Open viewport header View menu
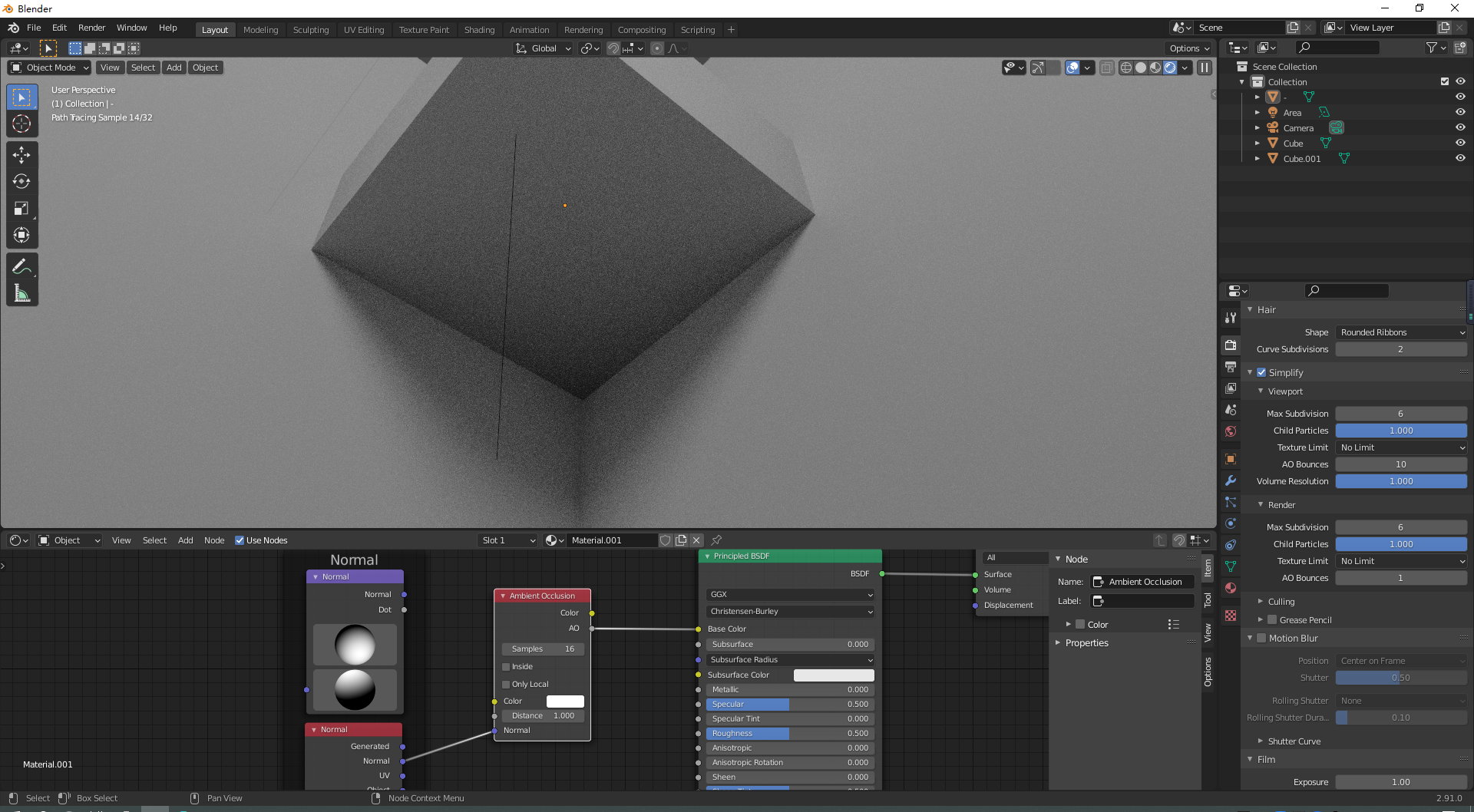Viewport: 1474px width, 812px height. click(110, 68)
